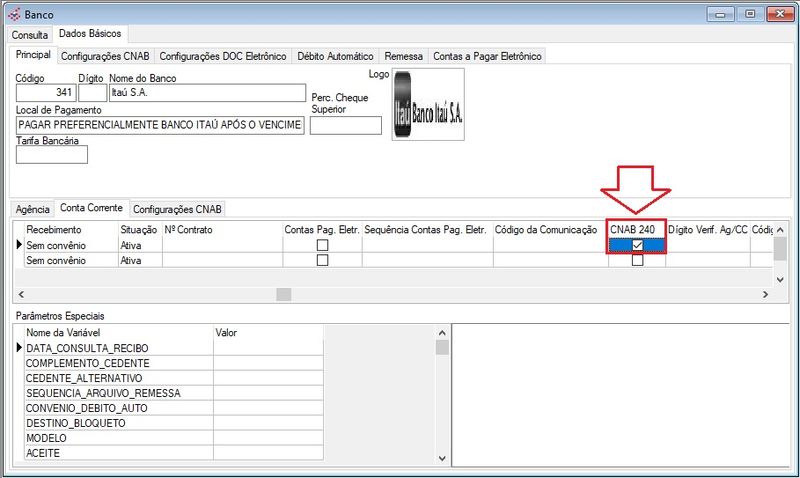This screenshot has height=478, width=800.
Task: Select the DESTINO_BLOQUETO parameter row
Action: pyautogui.click(x=118, y=423)
